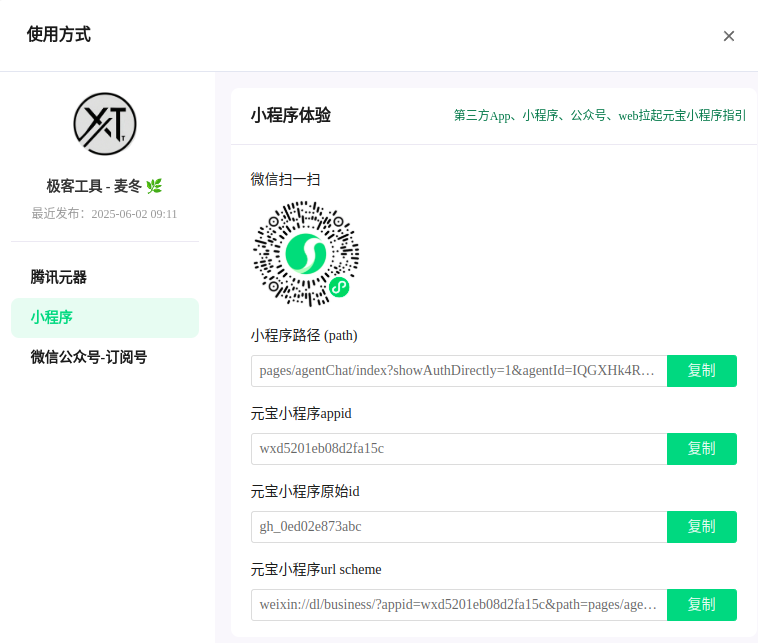Copy the 元宝小程序原始id value
This screenshot has width=758, height=643.
pos(701,527)
